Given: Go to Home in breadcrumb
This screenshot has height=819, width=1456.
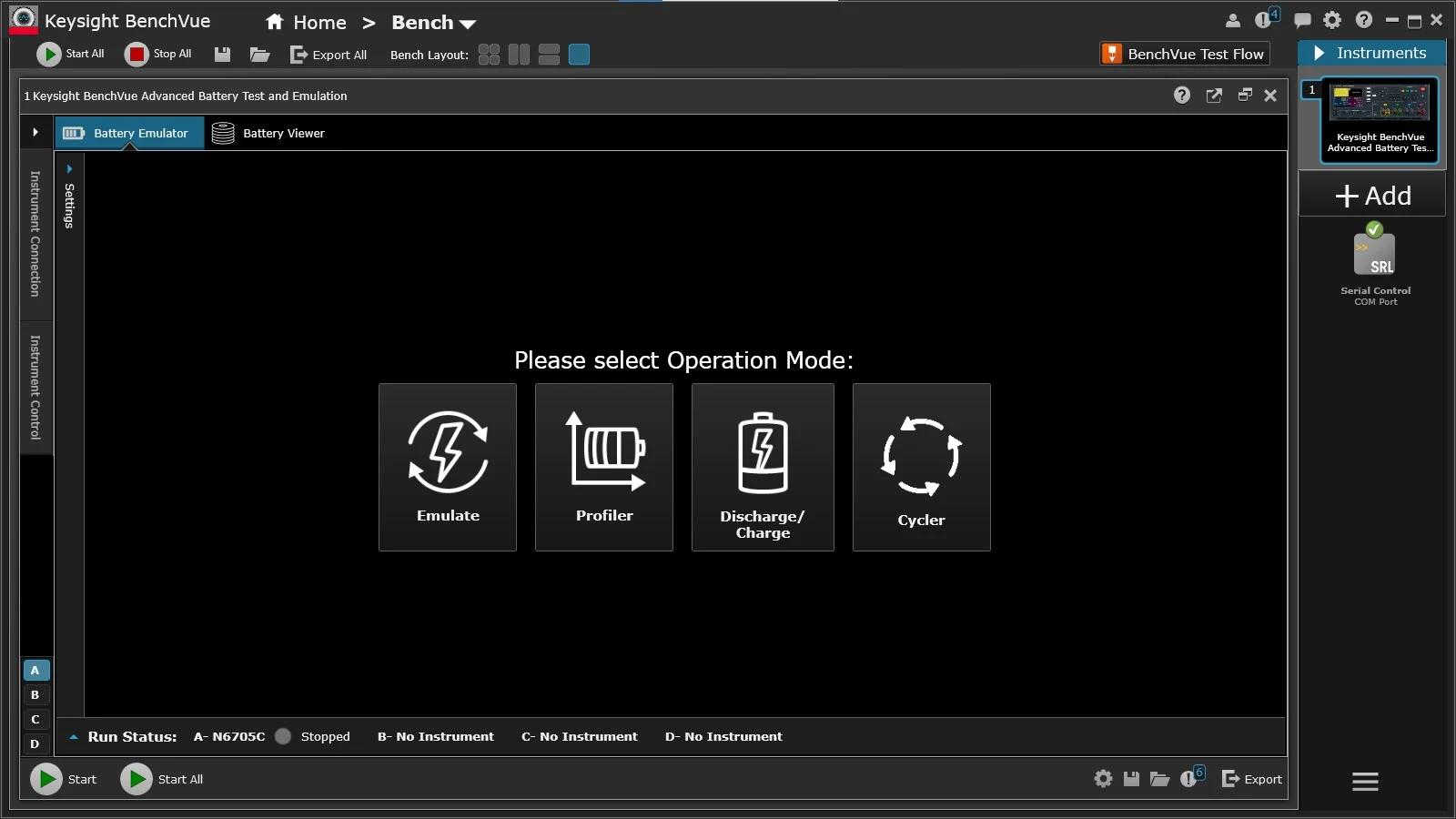Looking at the screenshot, I should 306,23.
